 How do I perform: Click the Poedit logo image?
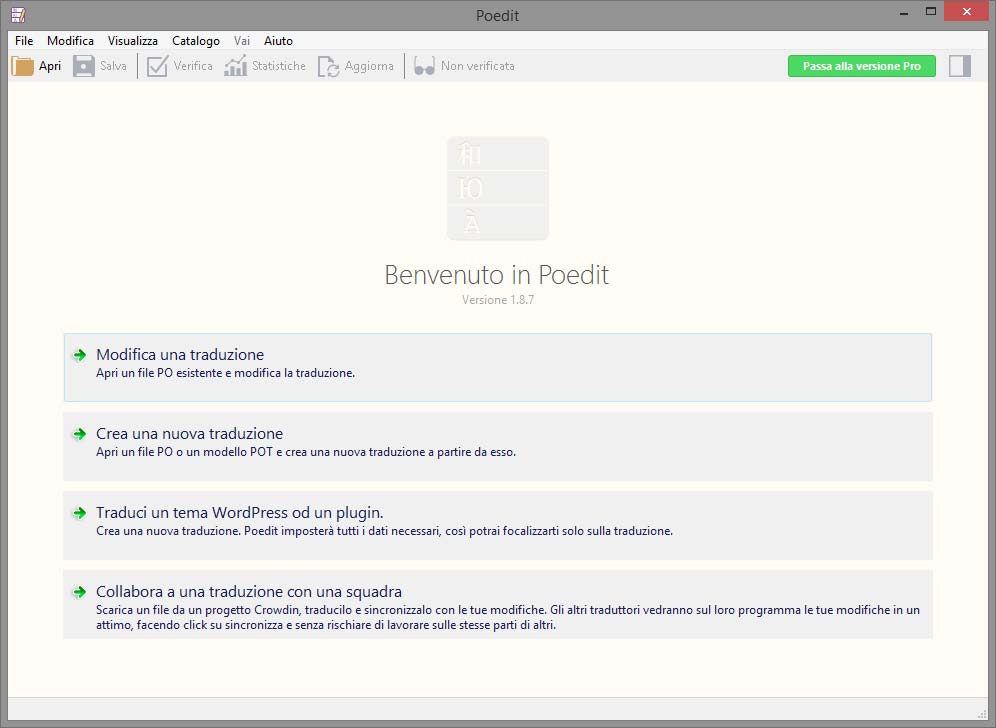[497, 189]
